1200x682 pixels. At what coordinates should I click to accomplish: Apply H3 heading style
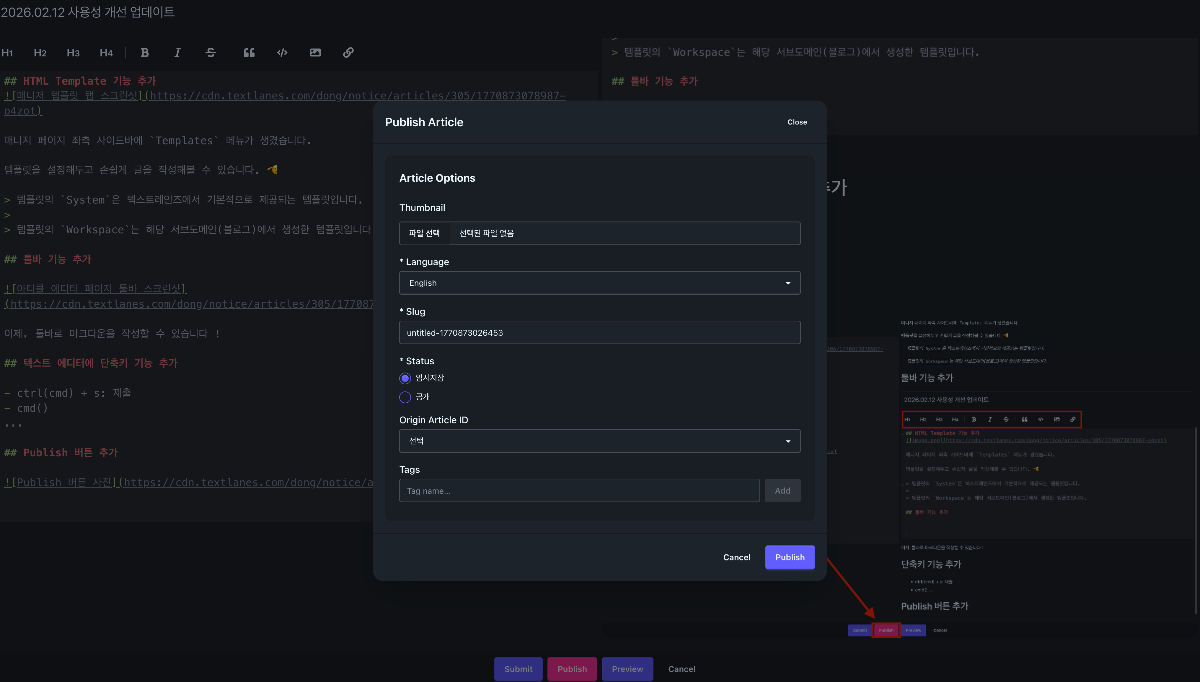pos(73,52)
